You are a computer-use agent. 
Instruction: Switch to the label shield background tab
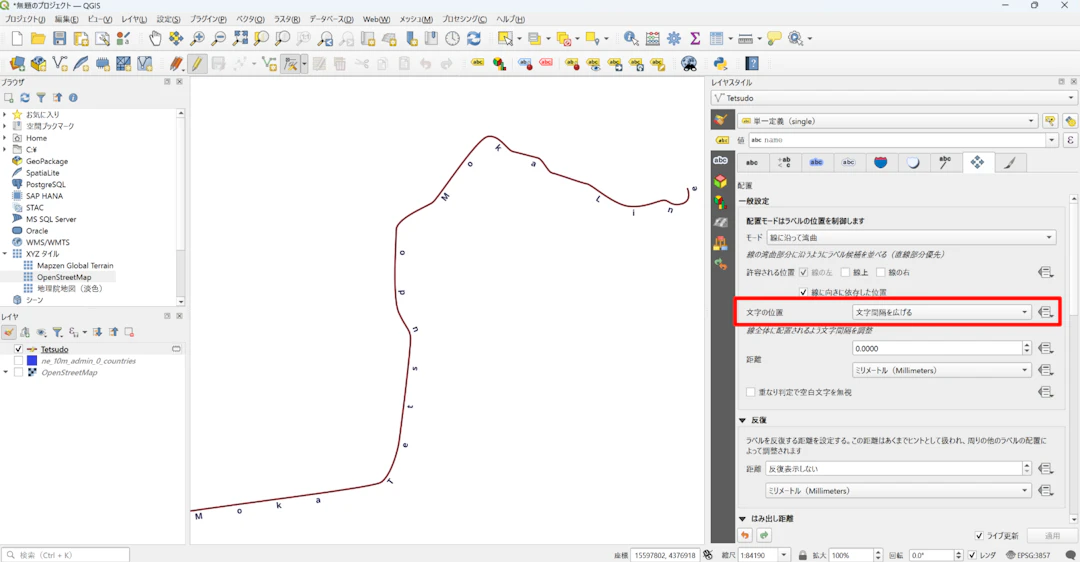pos(881,163)
